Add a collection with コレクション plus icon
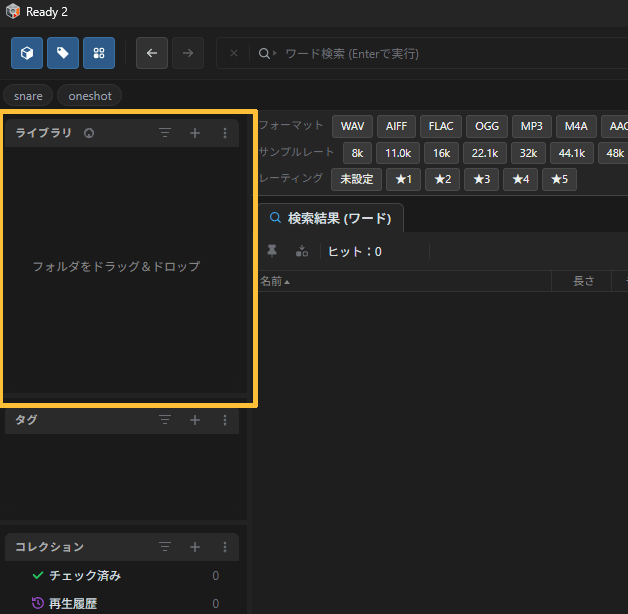Viewport: 628px width, 614px height. click(x=195, y=547)
